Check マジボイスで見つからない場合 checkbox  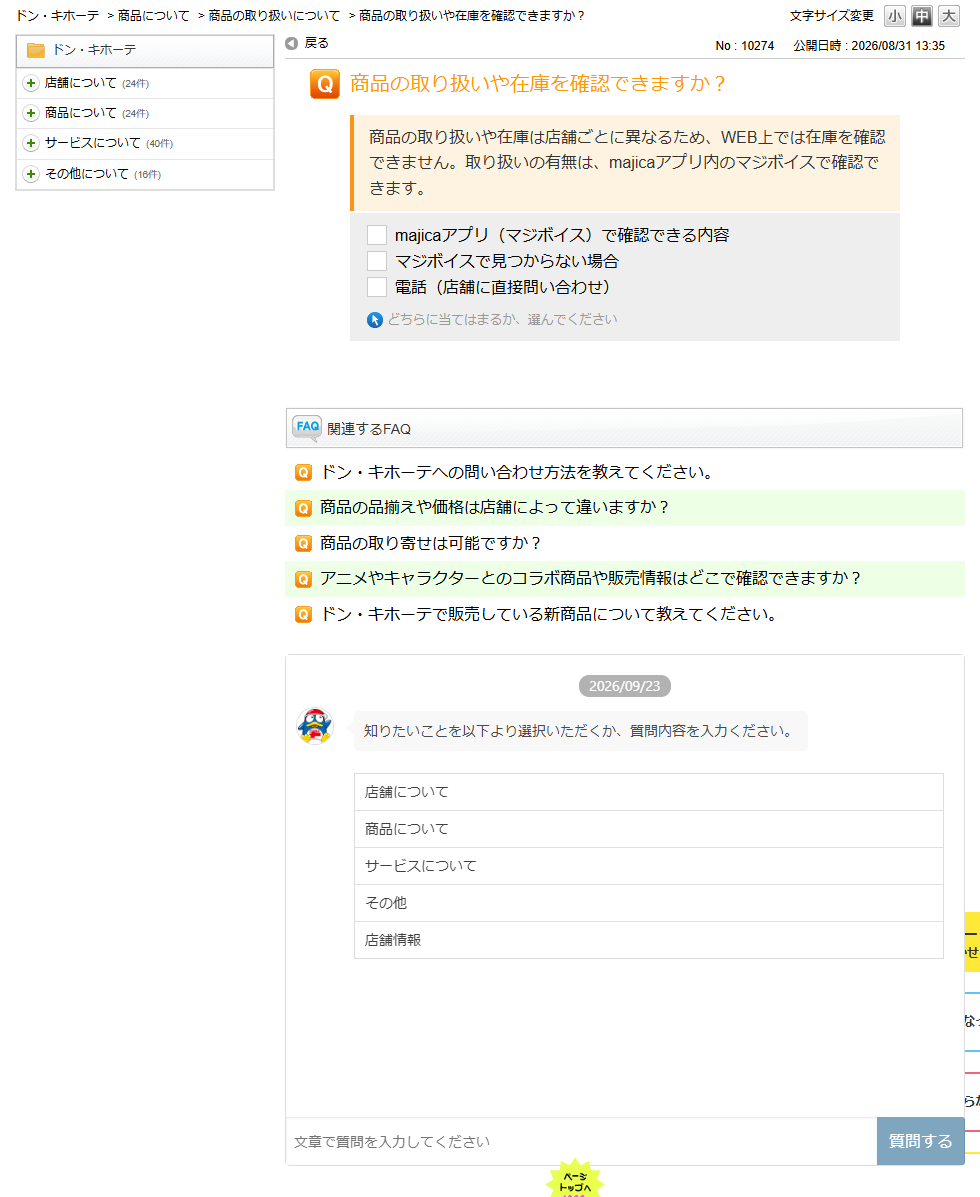pyautogui.click(x=377, y=261)
